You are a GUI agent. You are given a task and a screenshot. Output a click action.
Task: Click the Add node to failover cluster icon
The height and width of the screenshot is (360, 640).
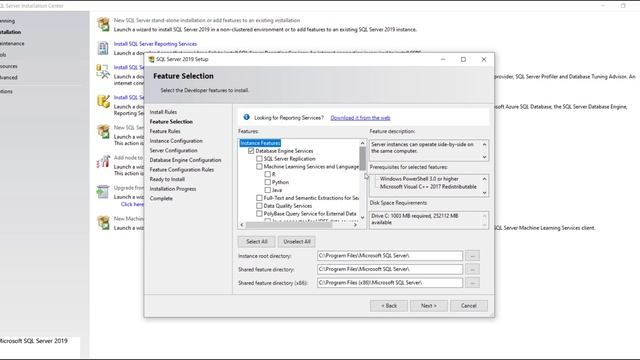(x=103, y=162)
